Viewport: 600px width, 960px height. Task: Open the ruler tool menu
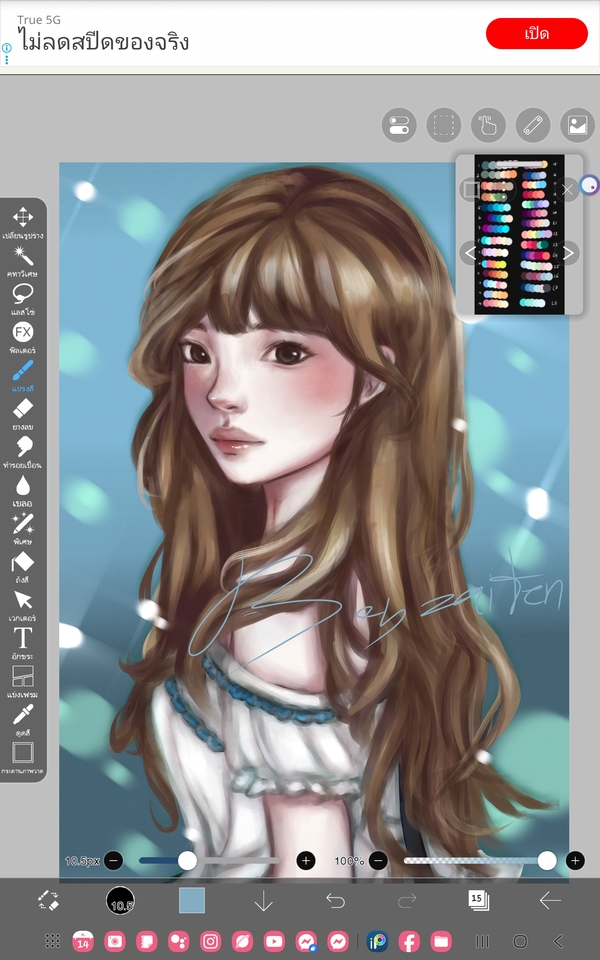tap(532, 125)
